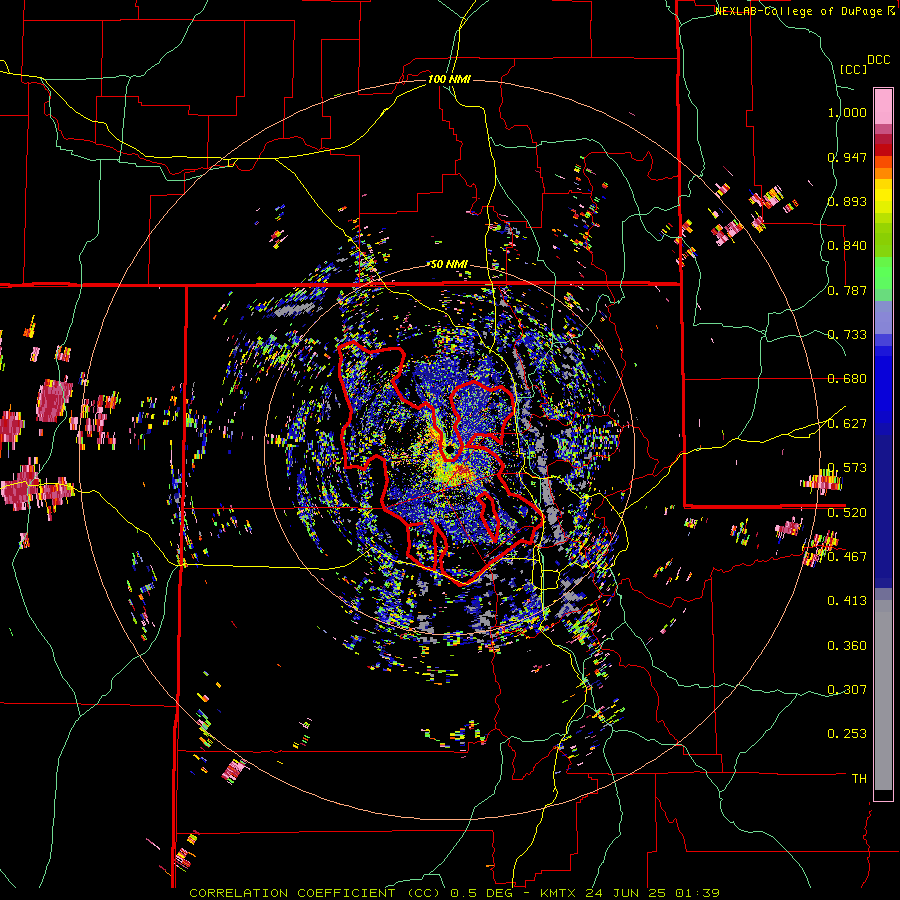Click the 0.787 scale value

tap(847, 290)
